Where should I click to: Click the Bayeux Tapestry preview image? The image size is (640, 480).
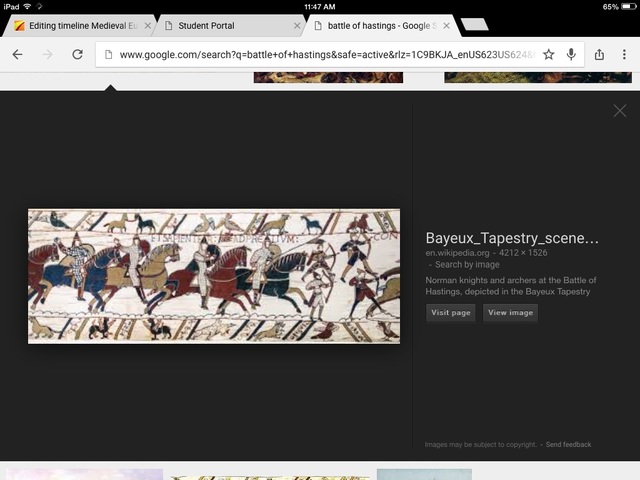point(214,276)
